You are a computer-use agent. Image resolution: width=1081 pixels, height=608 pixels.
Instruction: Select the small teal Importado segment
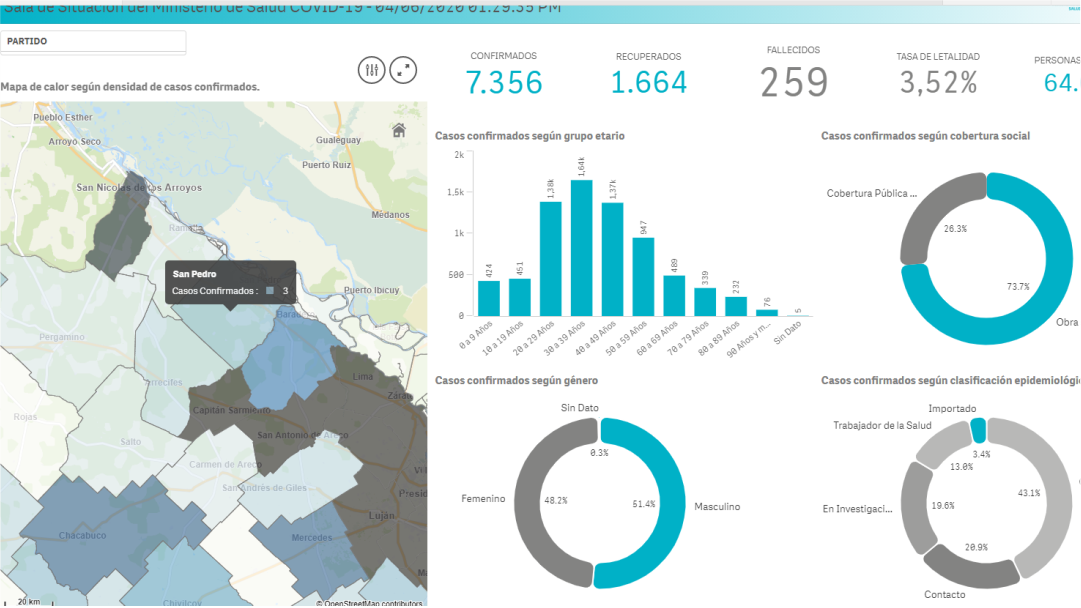point(978,430)
